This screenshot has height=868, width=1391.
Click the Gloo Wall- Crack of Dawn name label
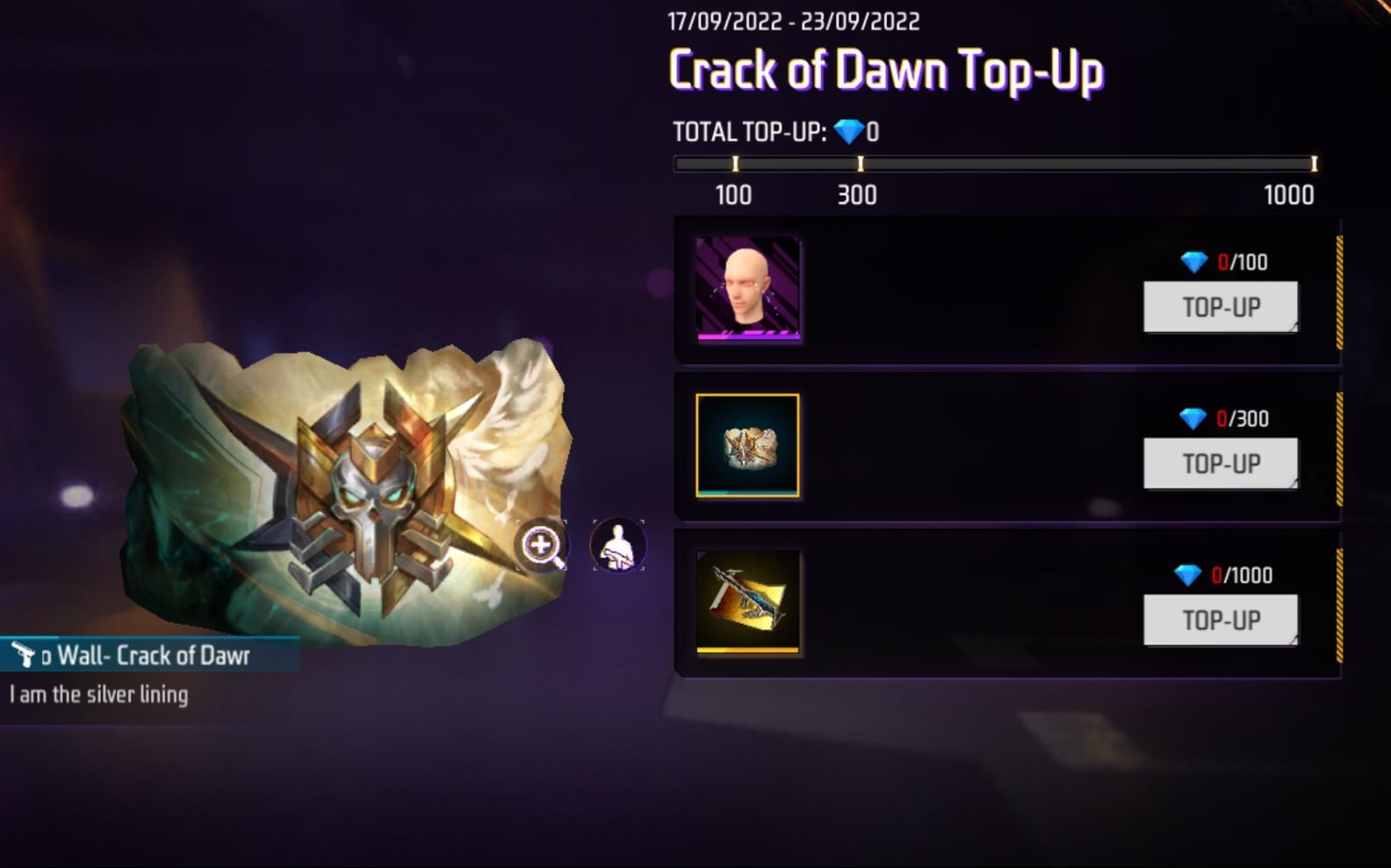click(x=146, y=656)
